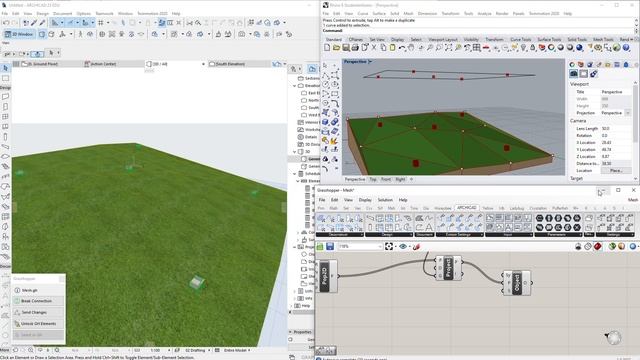Viewport: 640px width, 360px height.
Task: Click the Place... button in Rhino properties
Action: pos(616,171)
